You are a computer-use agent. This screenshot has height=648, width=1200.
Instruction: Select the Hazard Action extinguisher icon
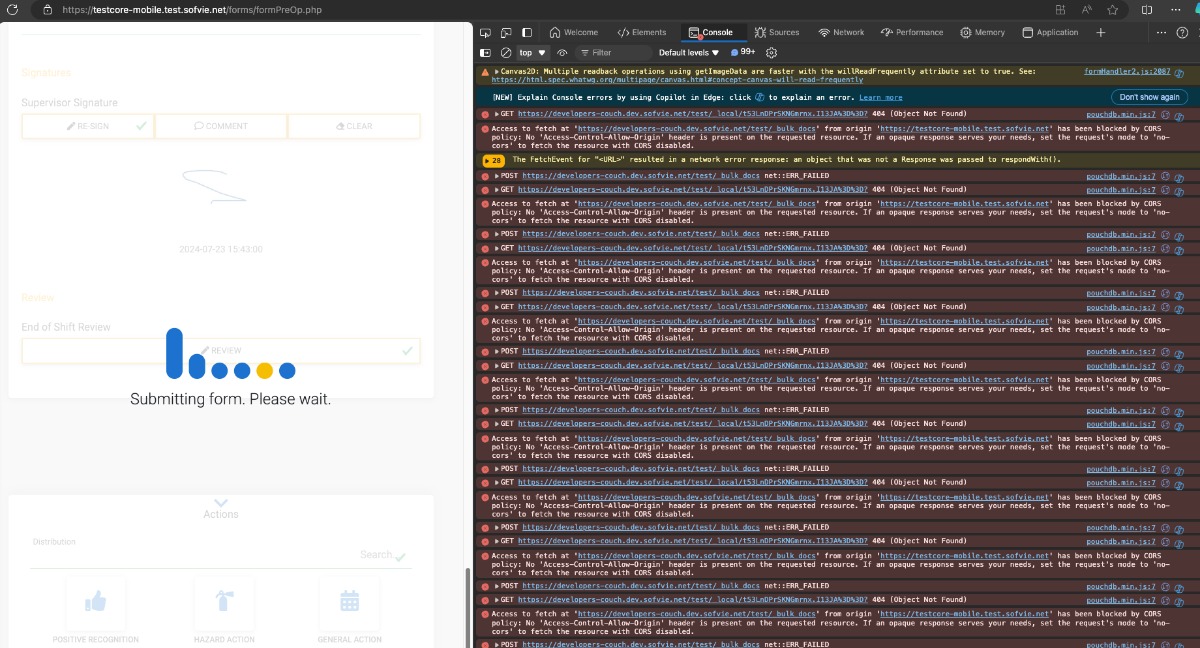point(224,601)
